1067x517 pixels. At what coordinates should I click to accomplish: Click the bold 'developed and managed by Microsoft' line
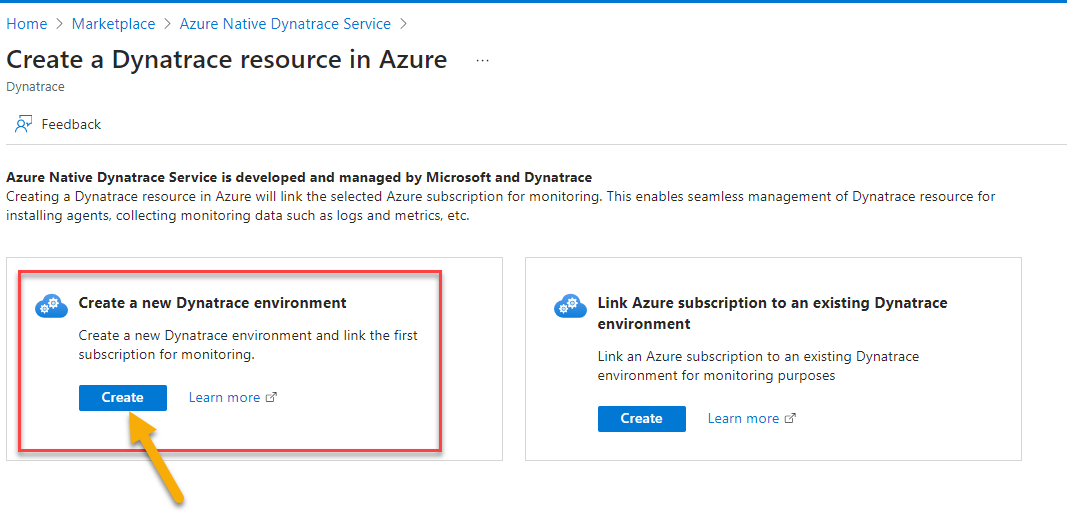(299, 177)
